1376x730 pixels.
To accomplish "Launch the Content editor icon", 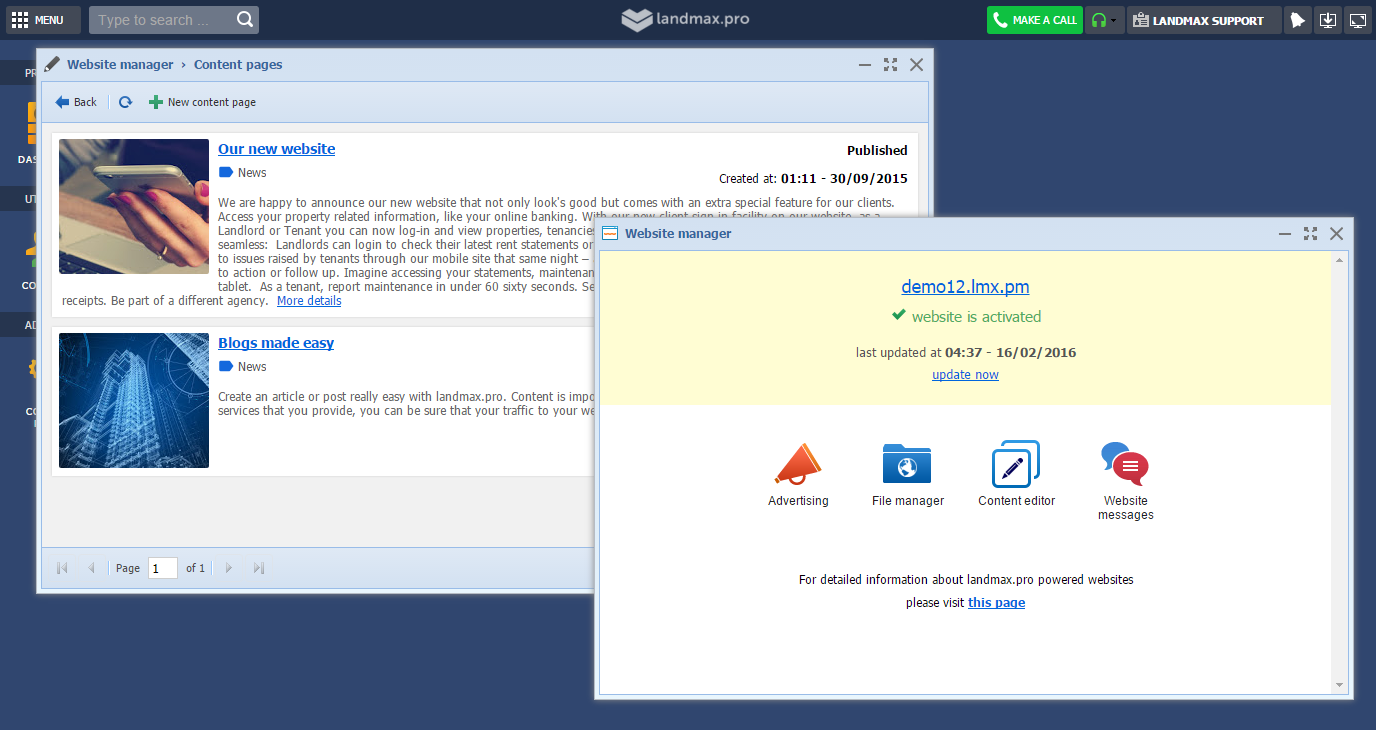I will point(1016,465).
